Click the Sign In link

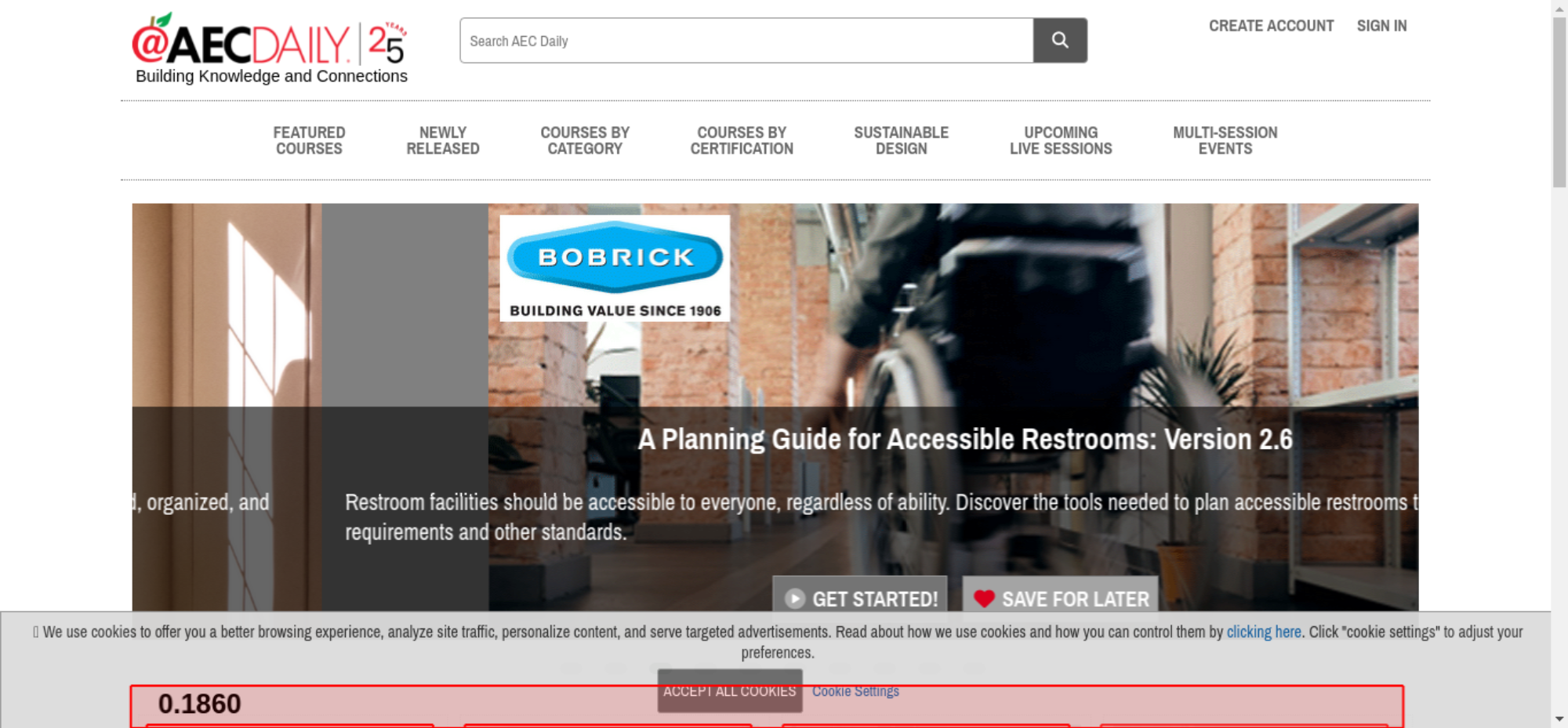tap(1381, 26)
